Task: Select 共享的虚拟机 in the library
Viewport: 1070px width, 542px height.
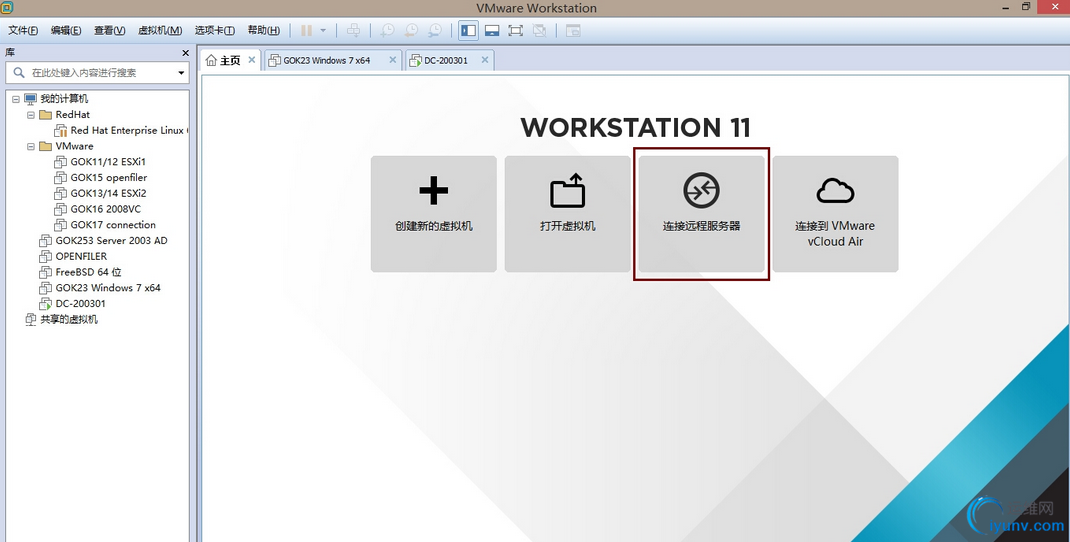Action: click(68, 319)
